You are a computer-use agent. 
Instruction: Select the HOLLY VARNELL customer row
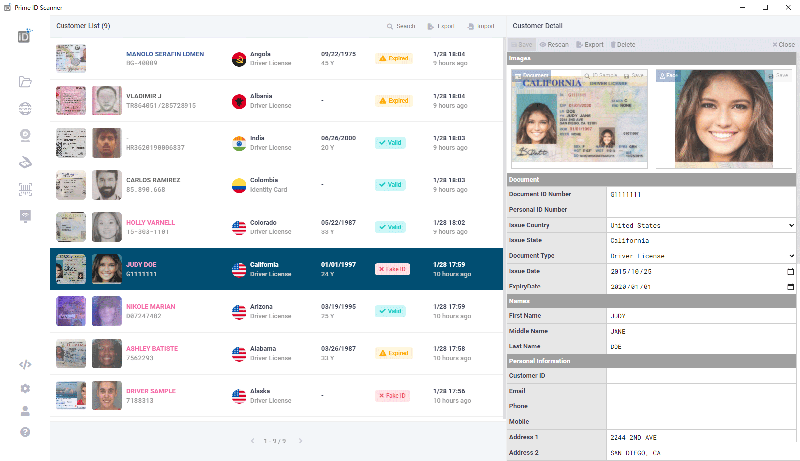[276, 227]
